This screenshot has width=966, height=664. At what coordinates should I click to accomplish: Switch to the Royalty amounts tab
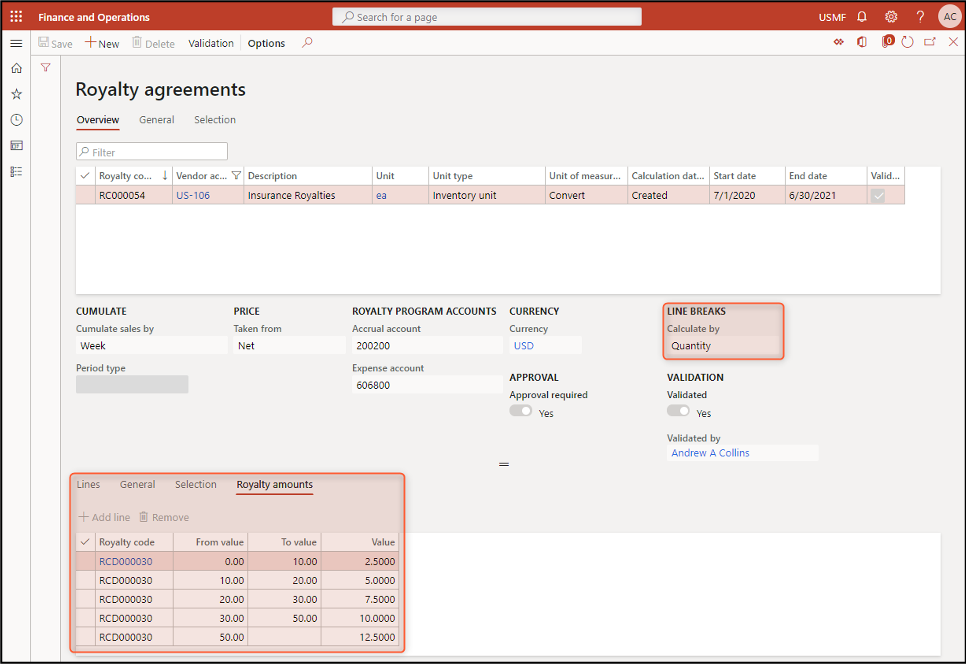(x=274, y=485)
